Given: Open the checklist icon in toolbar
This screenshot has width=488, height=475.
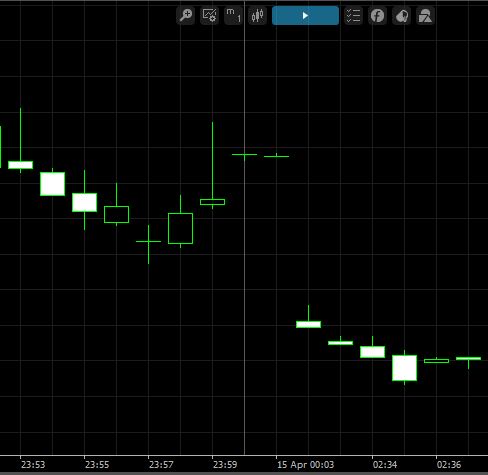Looking at the screenshot, I should [353, 16].
